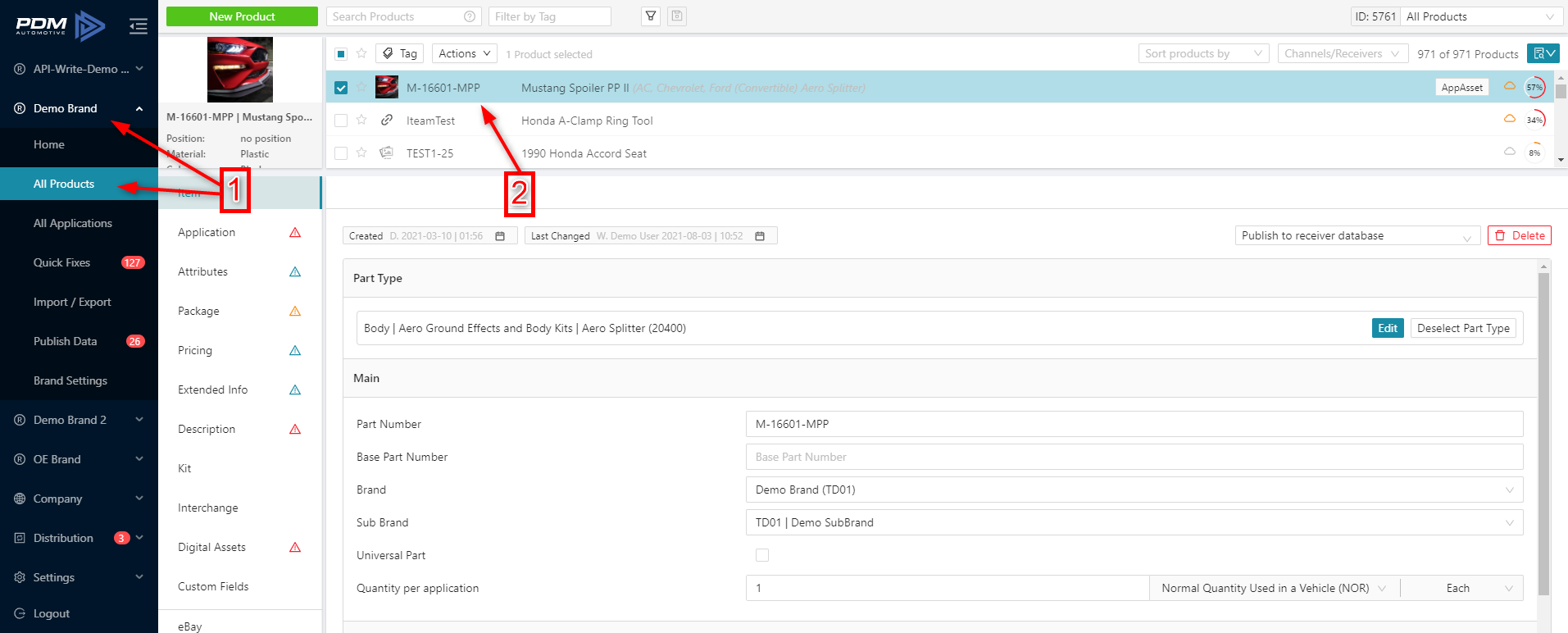Enable the Universal Part checkbox

[762, 555]
